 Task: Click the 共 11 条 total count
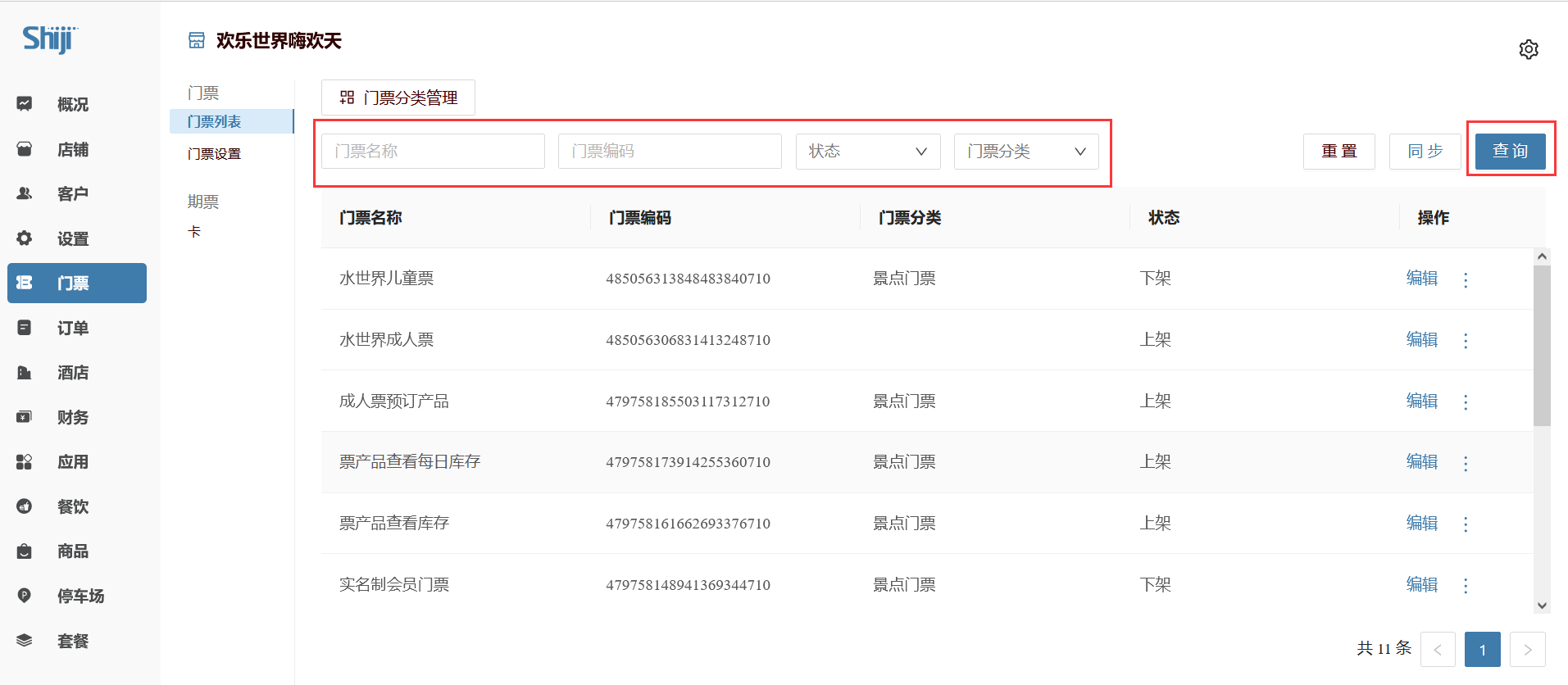1384,648
